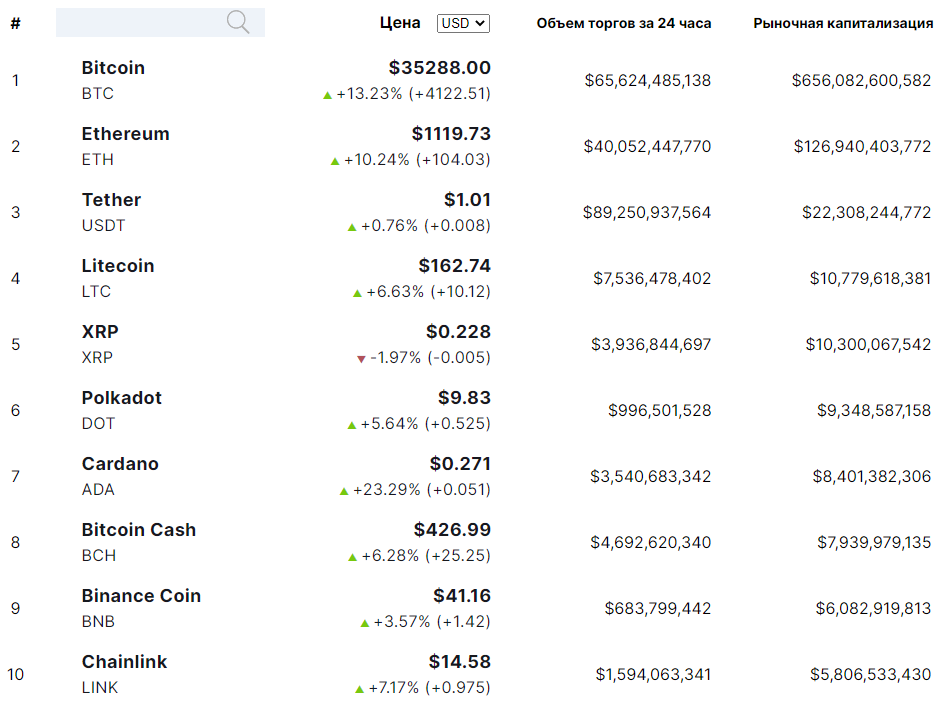This screenshot has height=702, width=945.
Task: Sort by Объем торгов за 24 часа header
Action: click(624, 23)
